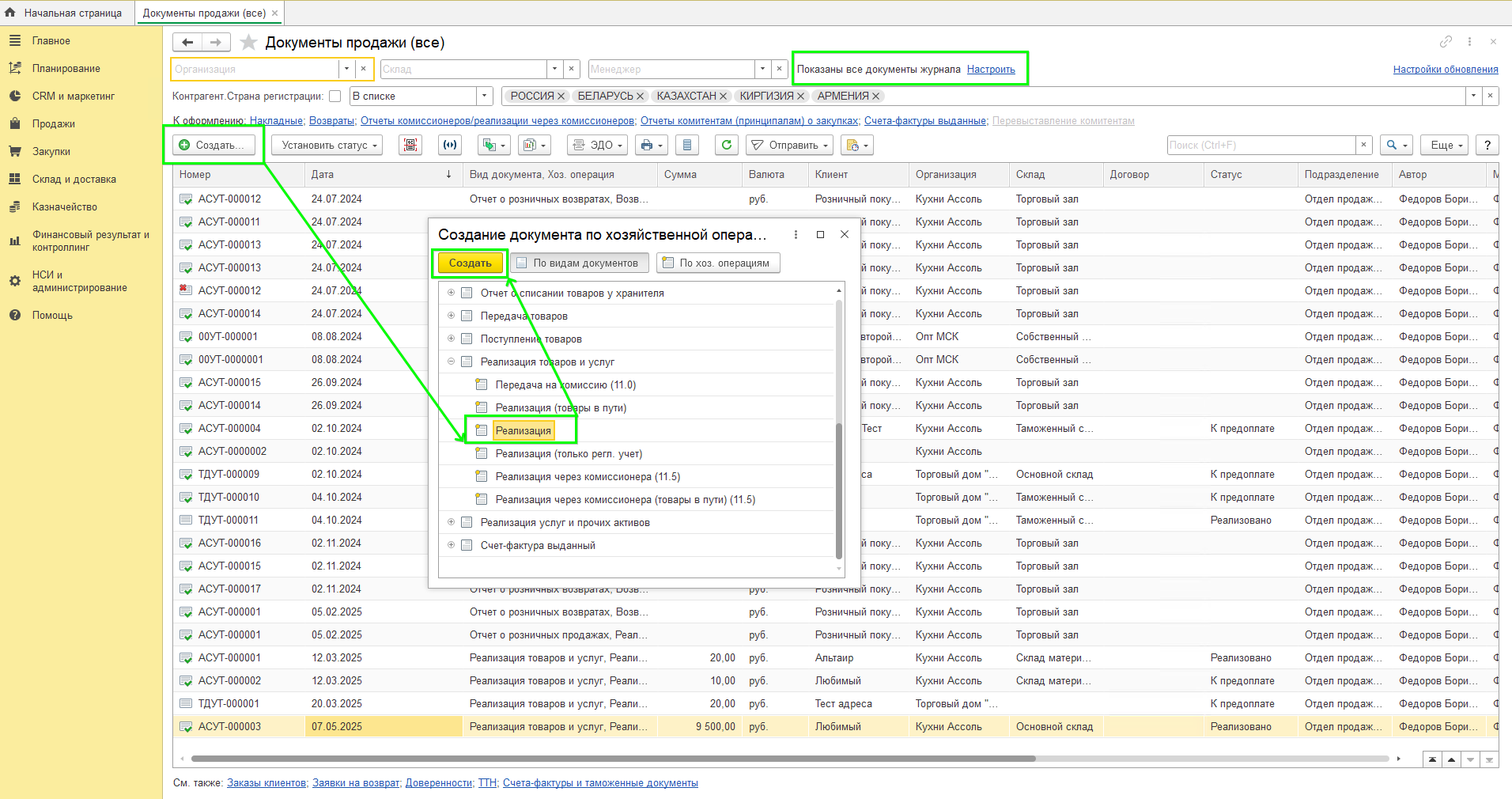
Task: Remove the РОССИЯ tag from filter
Action: [561, 97]
